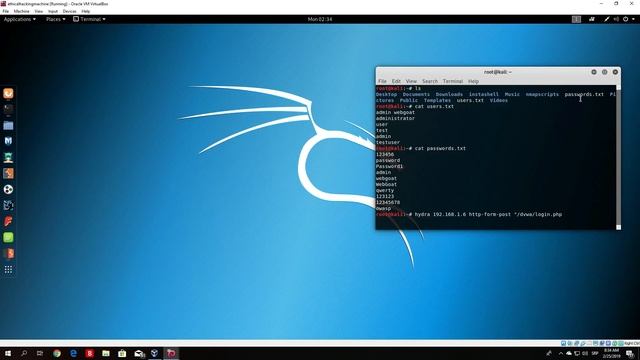Click 'passwords.txt' in ls output

[584, 94]
